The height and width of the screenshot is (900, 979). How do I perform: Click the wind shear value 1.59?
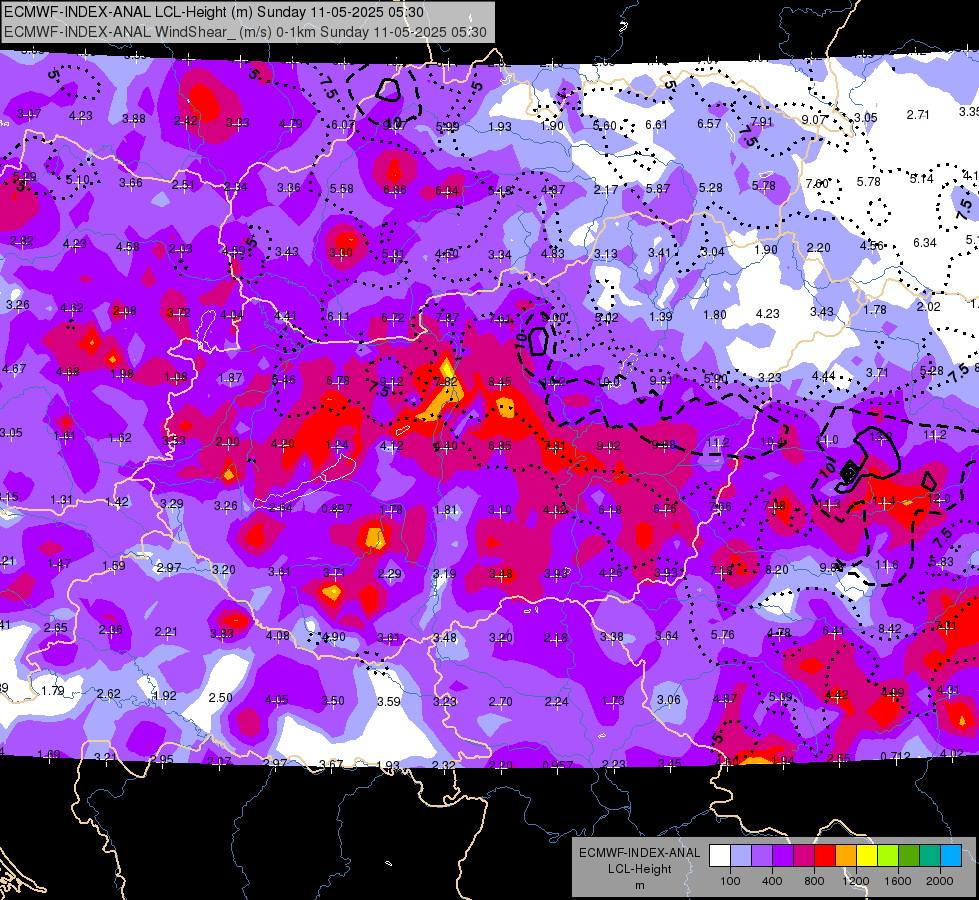pos(114,566)
